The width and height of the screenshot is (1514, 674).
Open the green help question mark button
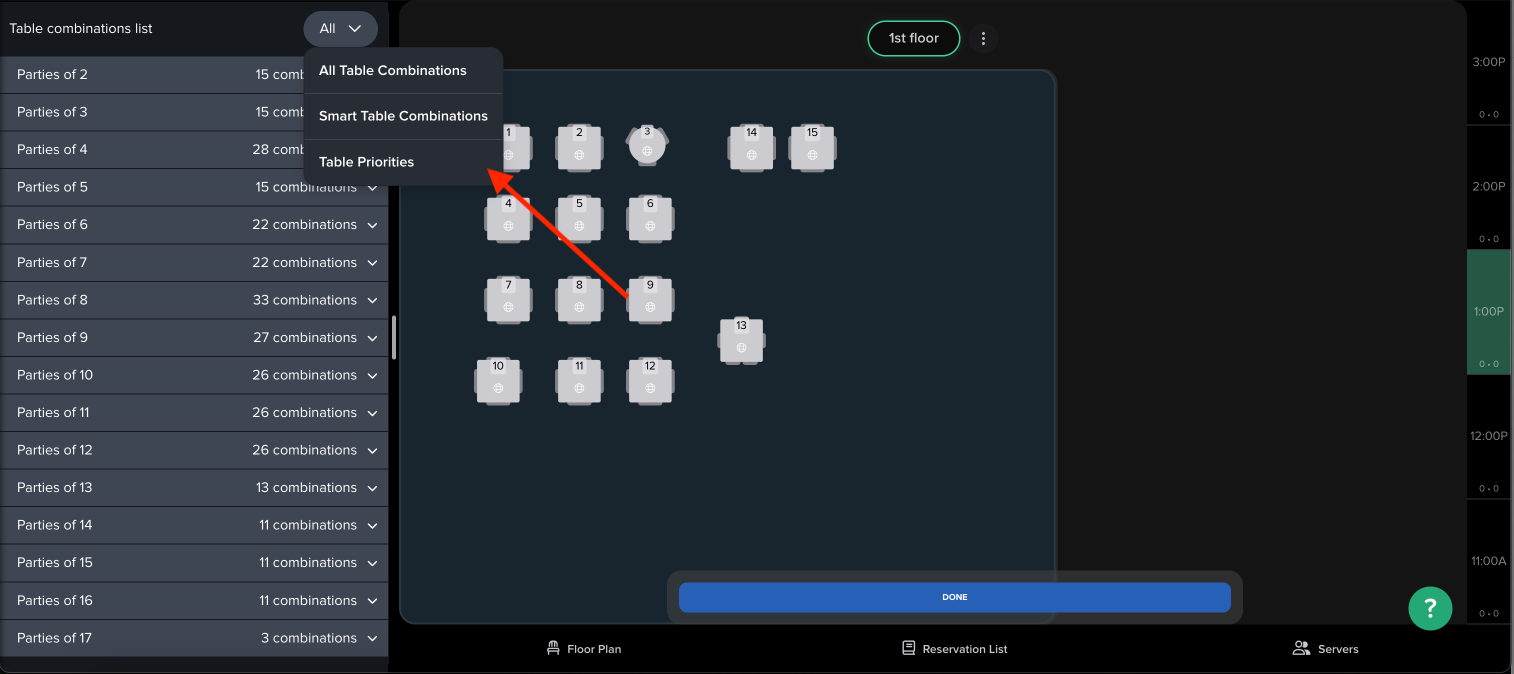[1430, 608]
